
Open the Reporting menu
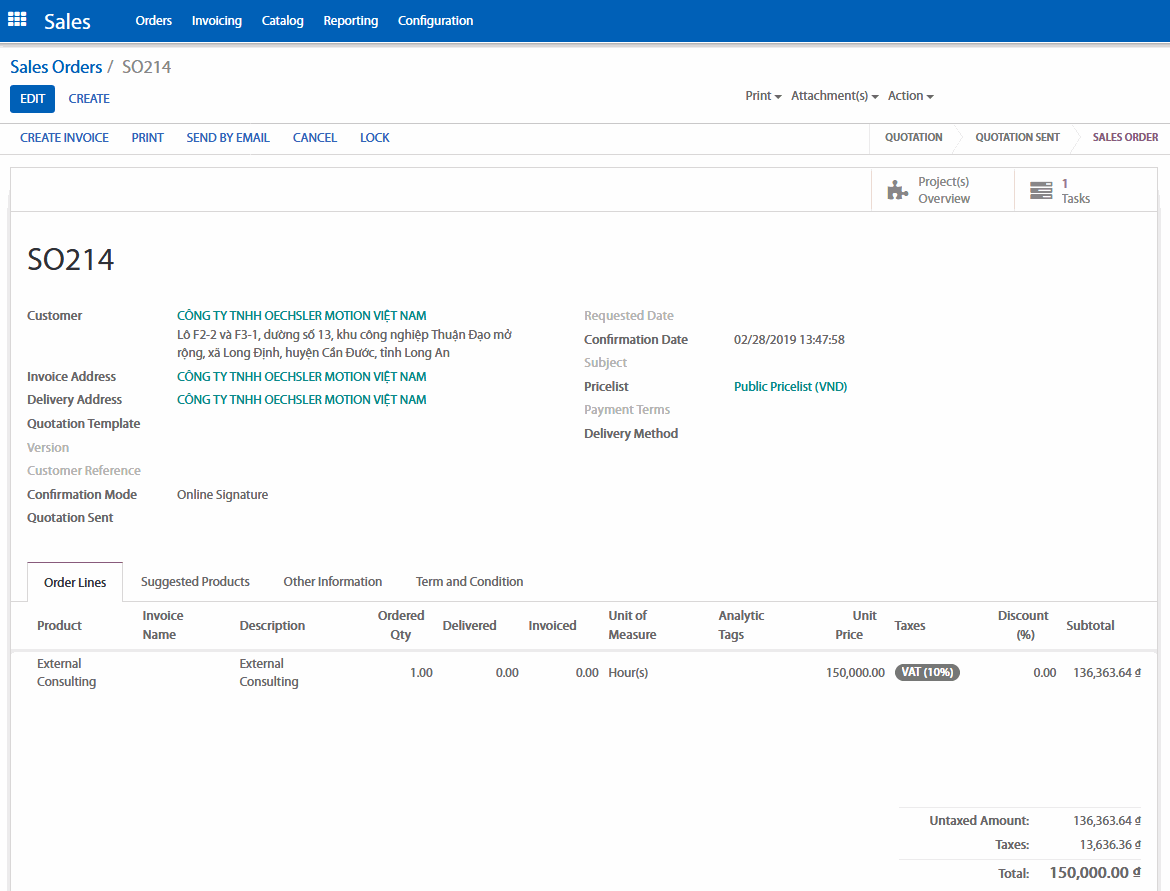pos(350,21)
